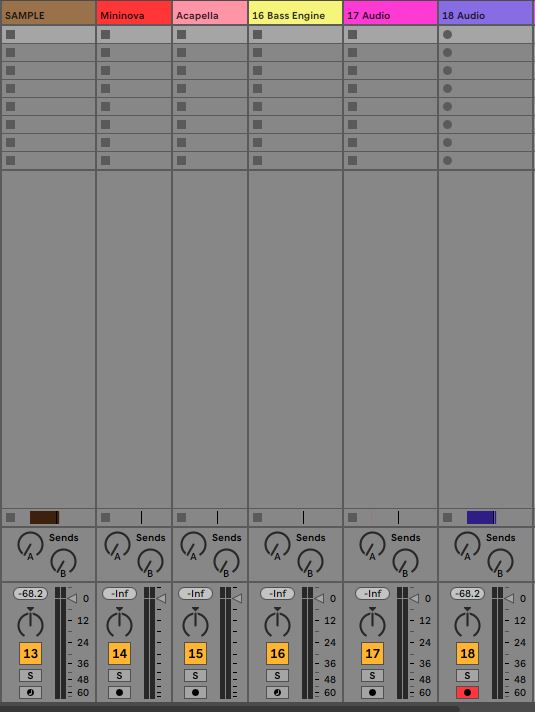This screenshot has width=535, height=712.
Task: Solo the SAMPLE track 13
Action: (x=30, y=675)
